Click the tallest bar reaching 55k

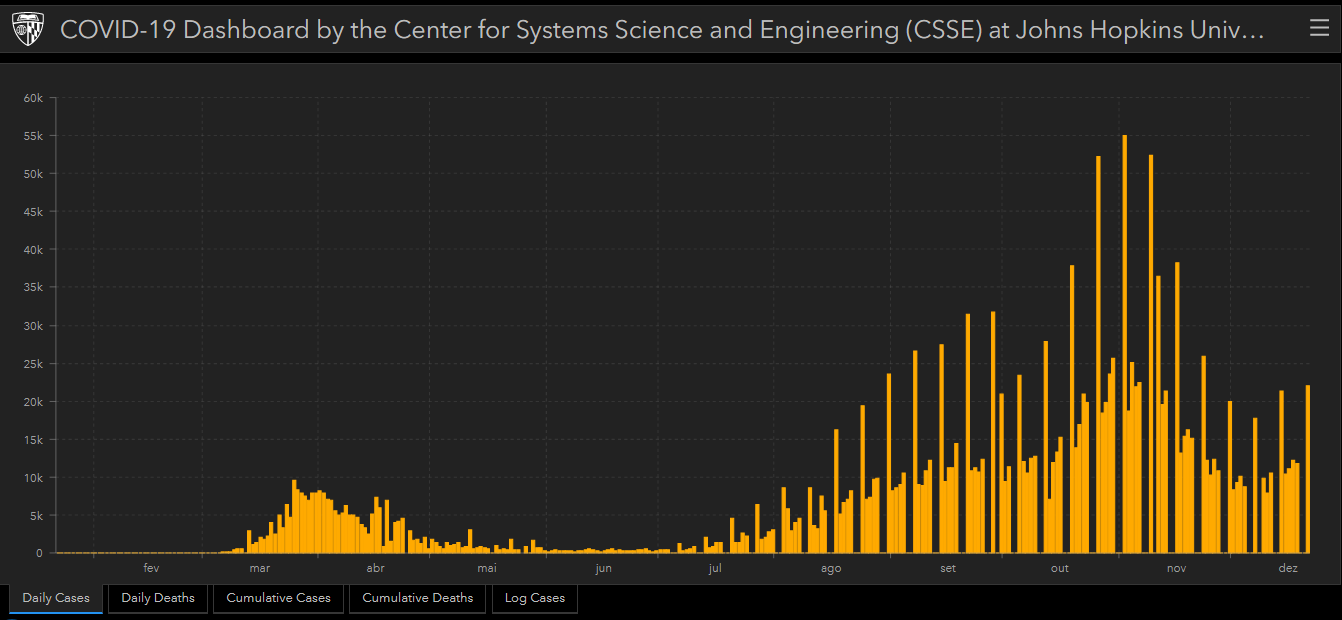[x=1125, y=344]
